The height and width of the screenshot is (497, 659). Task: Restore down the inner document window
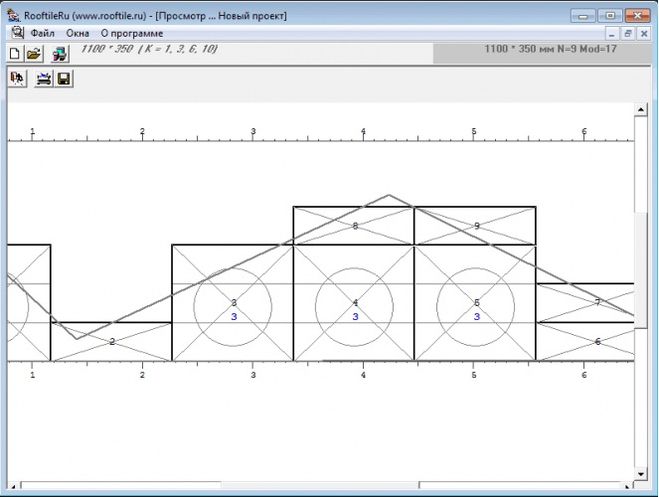click(x=628, y=33)
